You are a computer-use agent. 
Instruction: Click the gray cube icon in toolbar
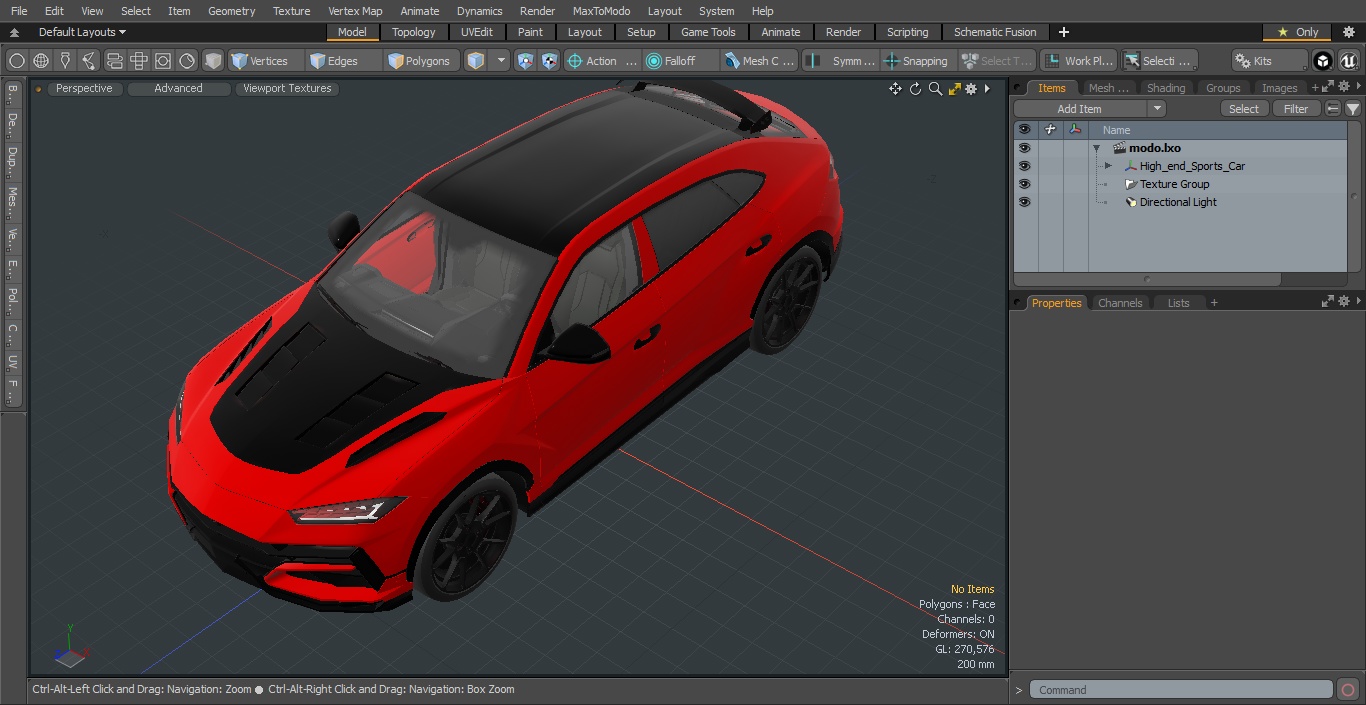(213, 61)
